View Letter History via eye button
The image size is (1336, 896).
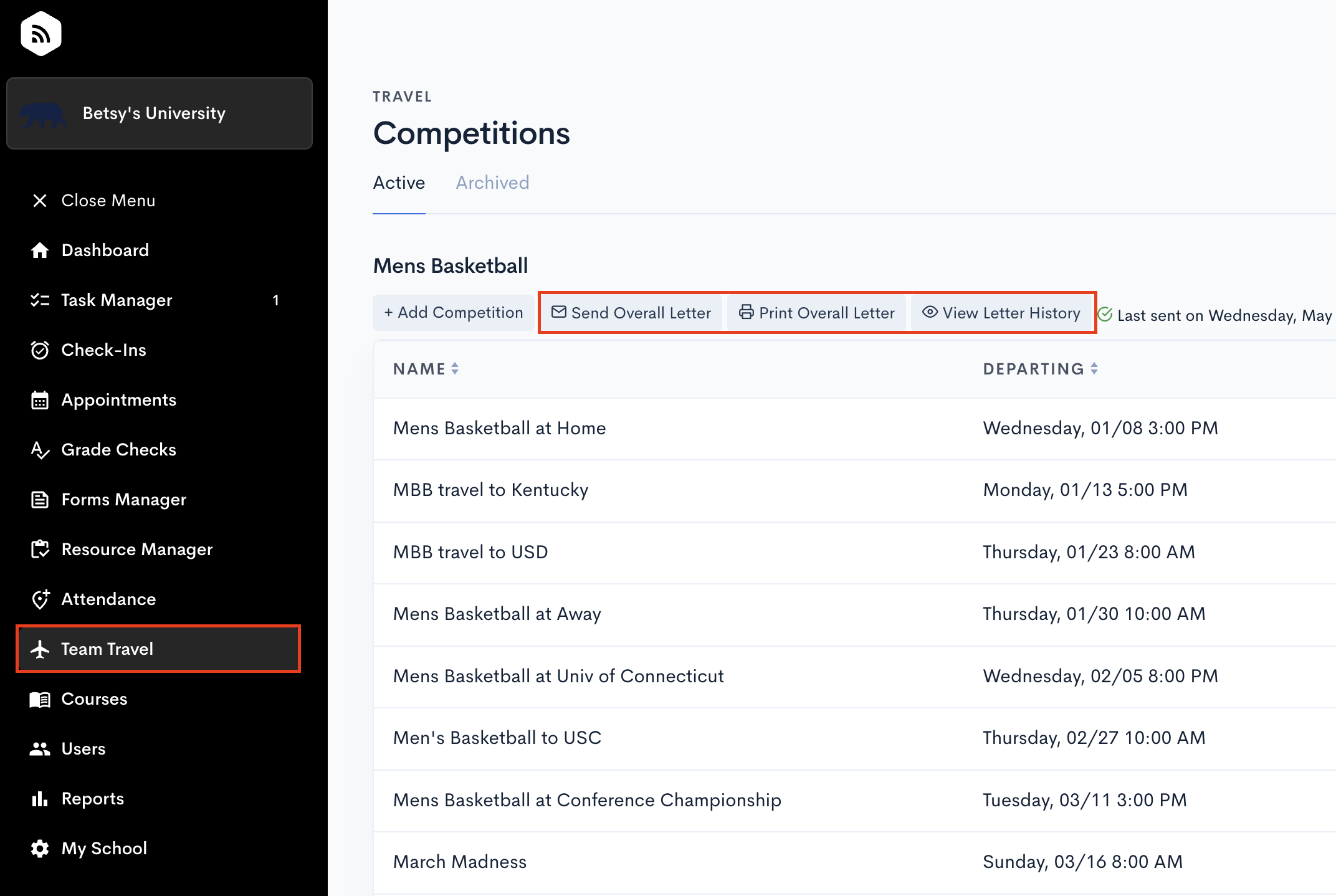coord(1001,313)
